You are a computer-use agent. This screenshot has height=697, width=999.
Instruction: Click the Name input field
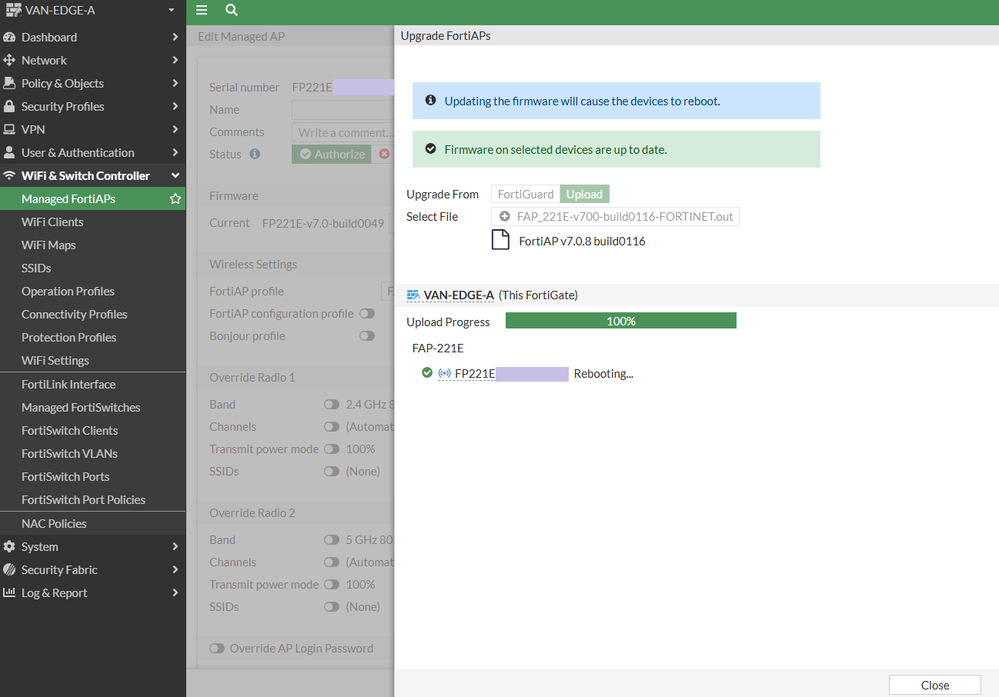[343, 110]
